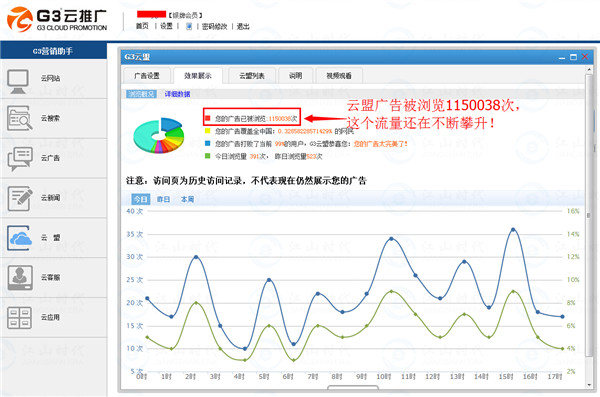Select the 云广告 chat bubble icon

click(x=20, y=158)
